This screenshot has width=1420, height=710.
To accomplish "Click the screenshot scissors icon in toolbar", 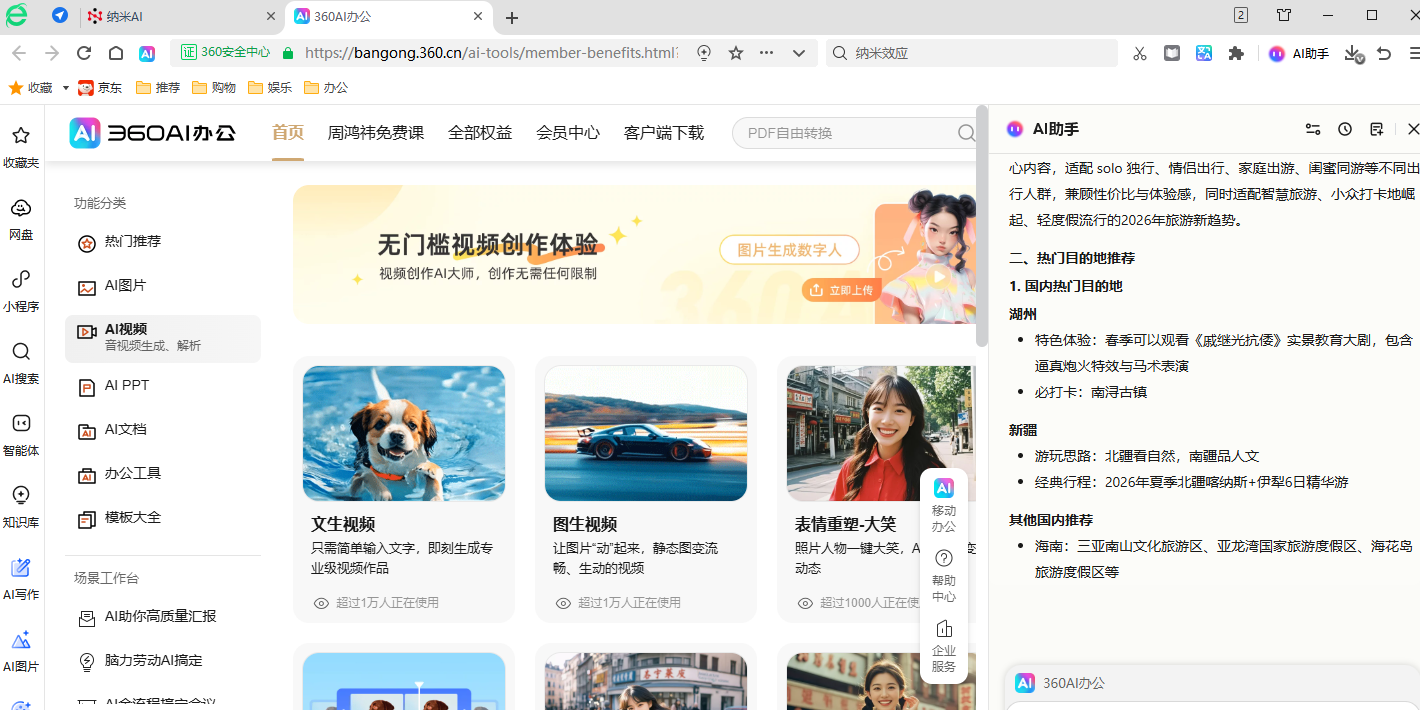I will (1140, 53).
